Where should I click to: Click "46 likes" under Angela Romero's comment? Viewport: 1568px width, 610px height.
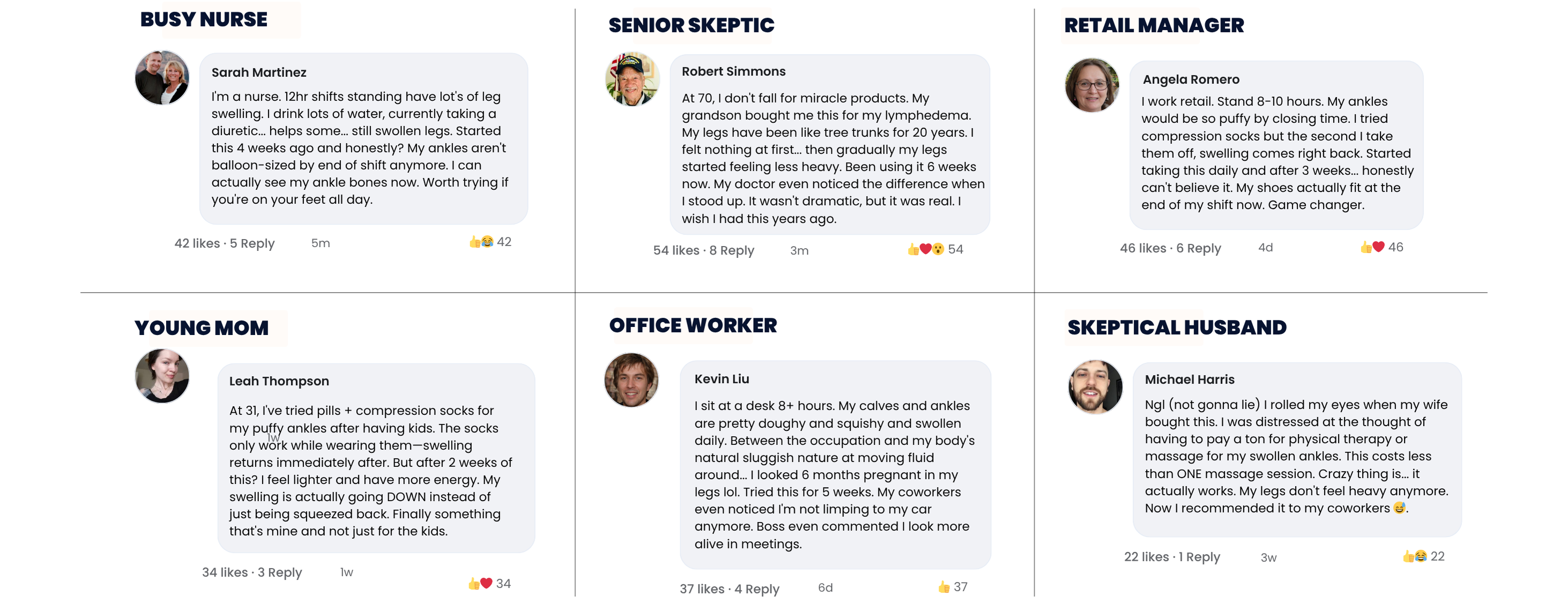[x=1142, y=248]
